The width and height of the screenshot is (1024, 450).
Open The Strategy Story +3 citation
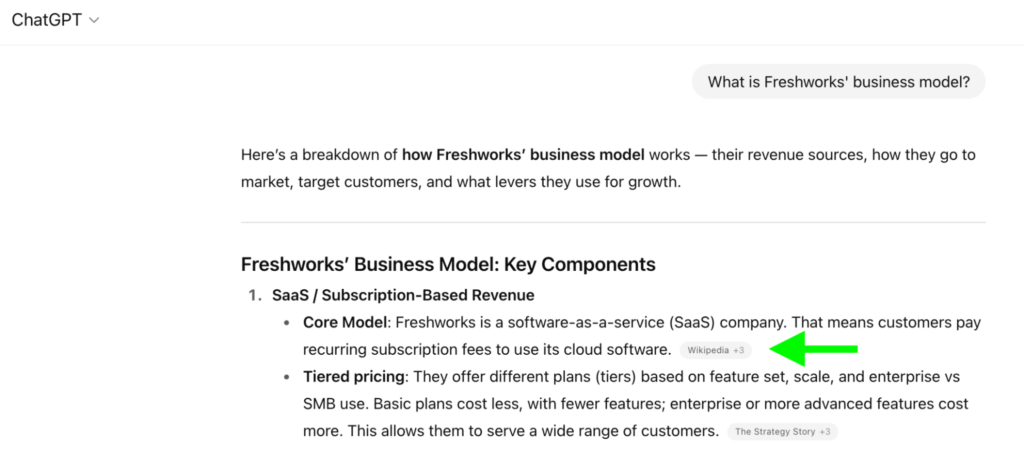point(782,432)
